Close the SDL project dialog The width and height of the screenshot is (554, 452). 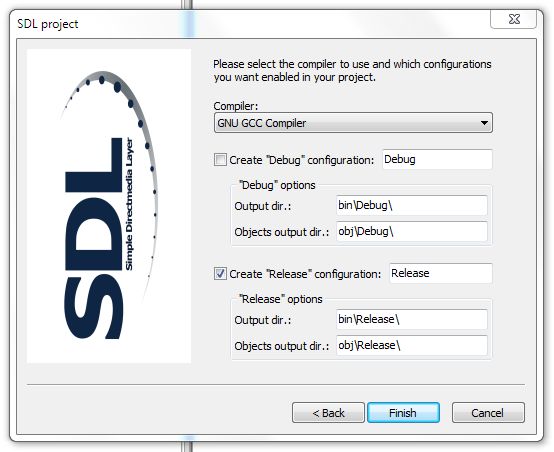point(514,19)
